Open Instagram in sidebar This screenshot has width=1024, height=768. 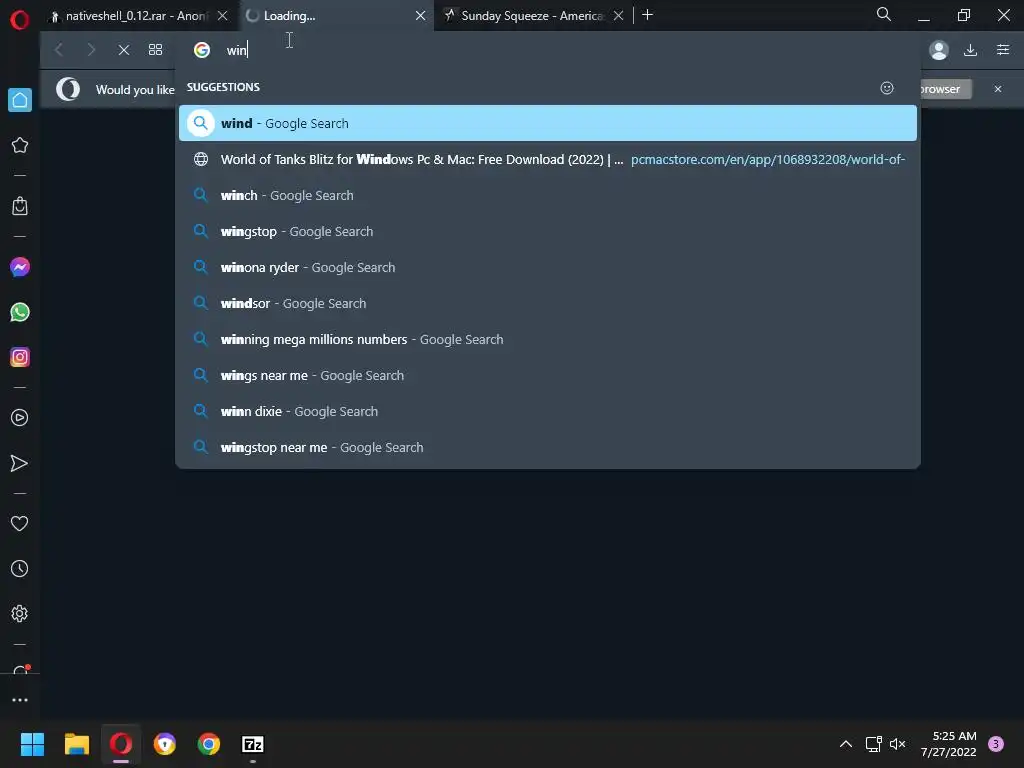pyautogui.click(x=20, y=357)
